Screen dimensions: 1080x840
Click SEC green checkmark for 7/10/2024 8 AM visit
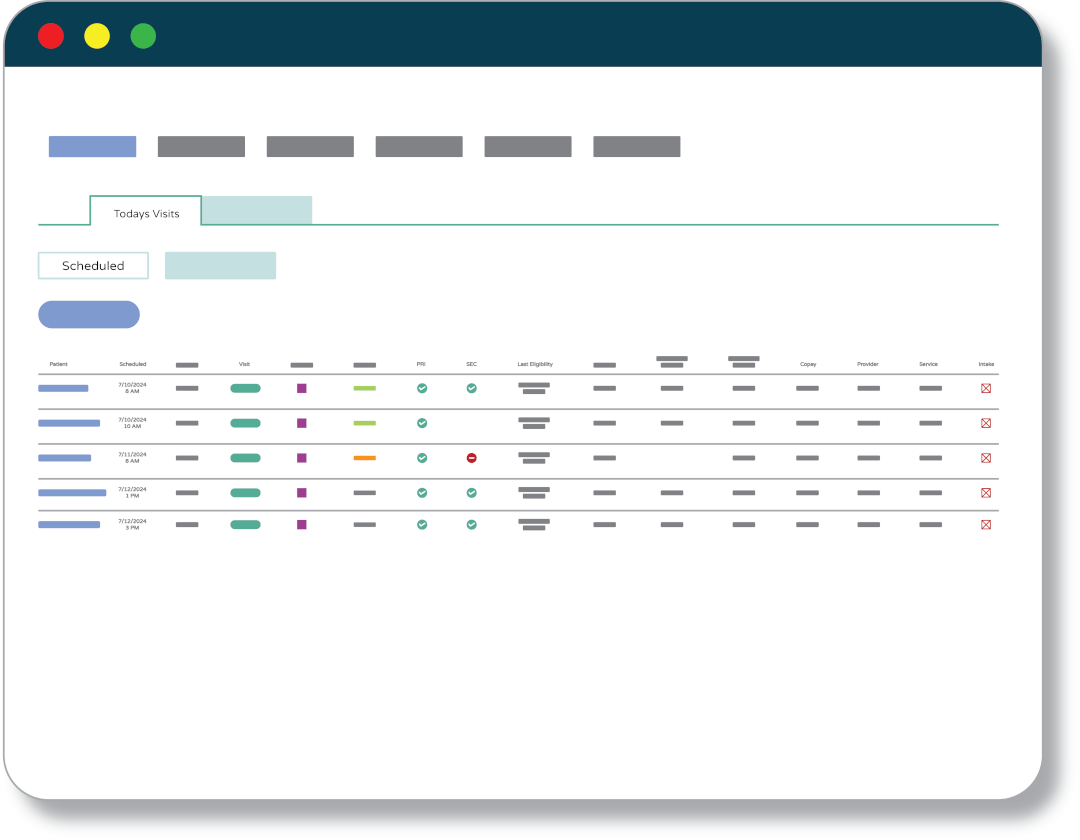(471, 388)
